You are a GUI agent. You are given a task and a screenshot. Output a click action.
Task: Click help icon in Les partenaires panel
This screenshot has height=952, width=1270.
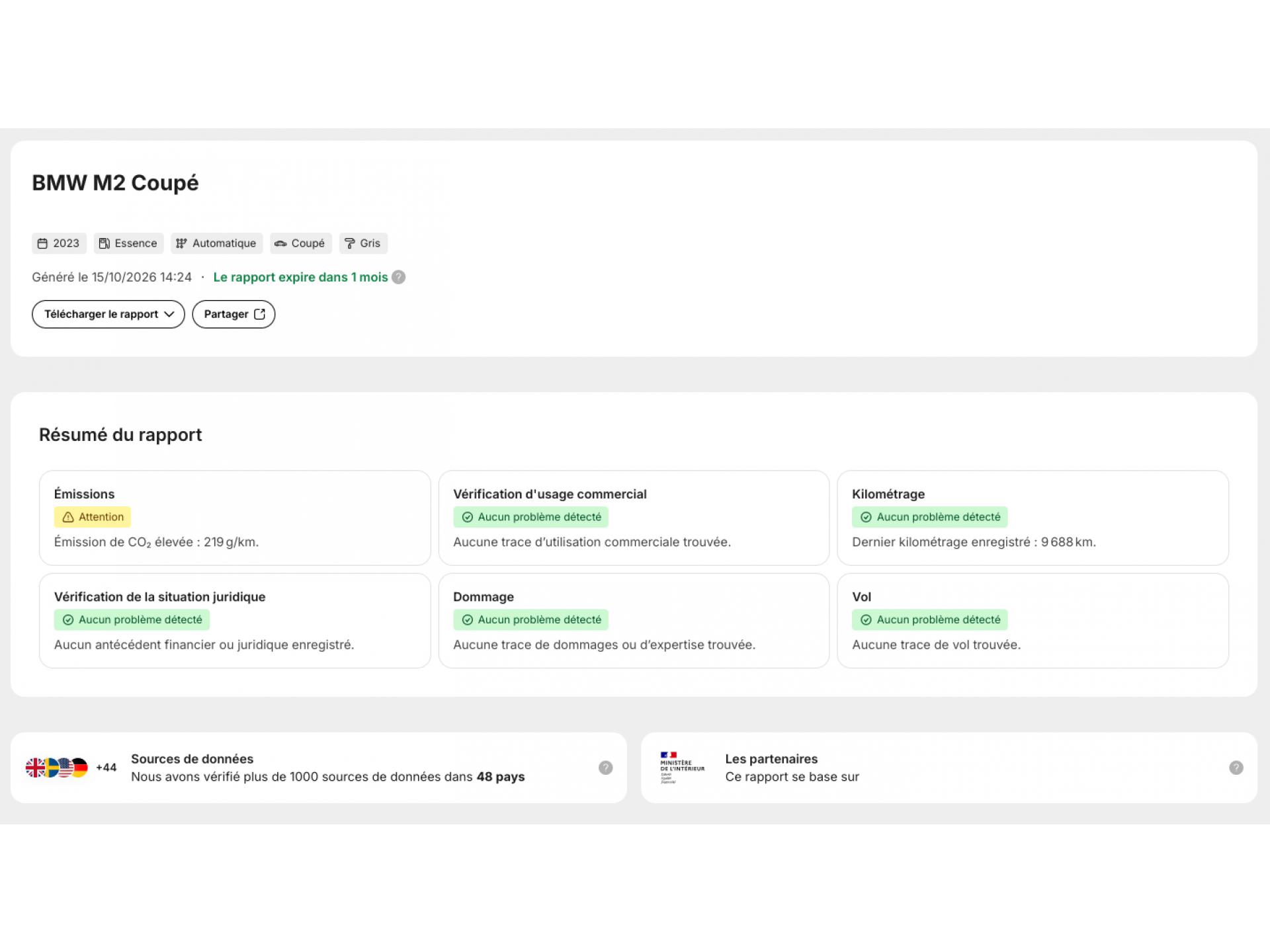(x=1236, y=768)
